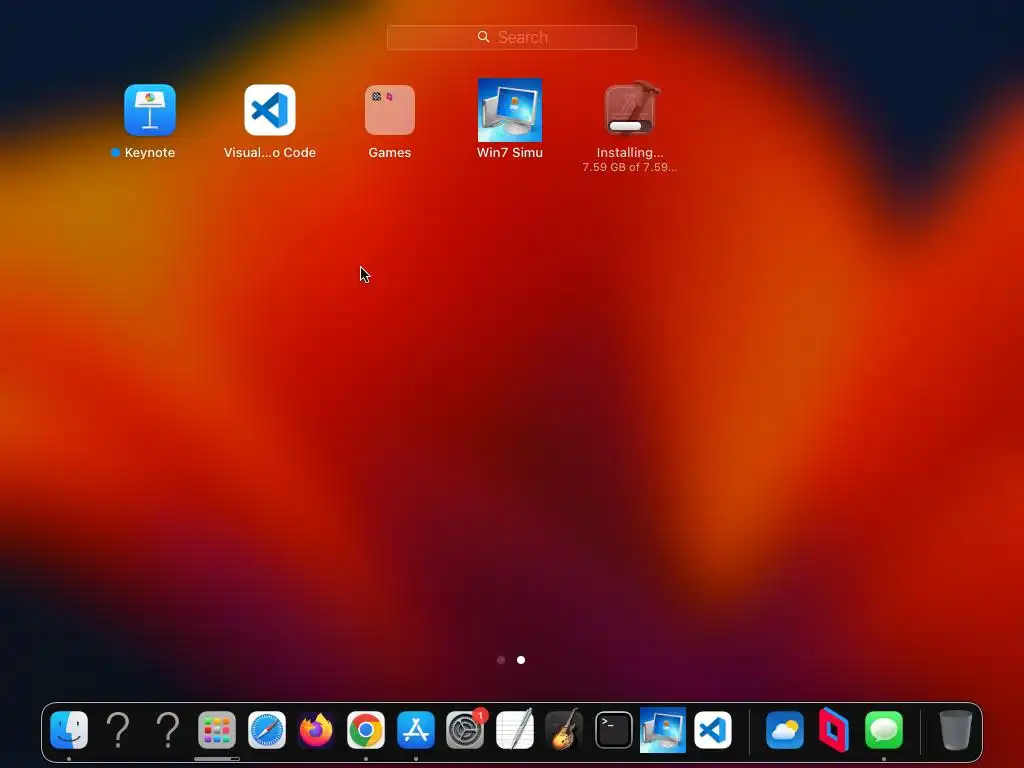
Task: Open Messages from the Dock
Action: (884, 729)
